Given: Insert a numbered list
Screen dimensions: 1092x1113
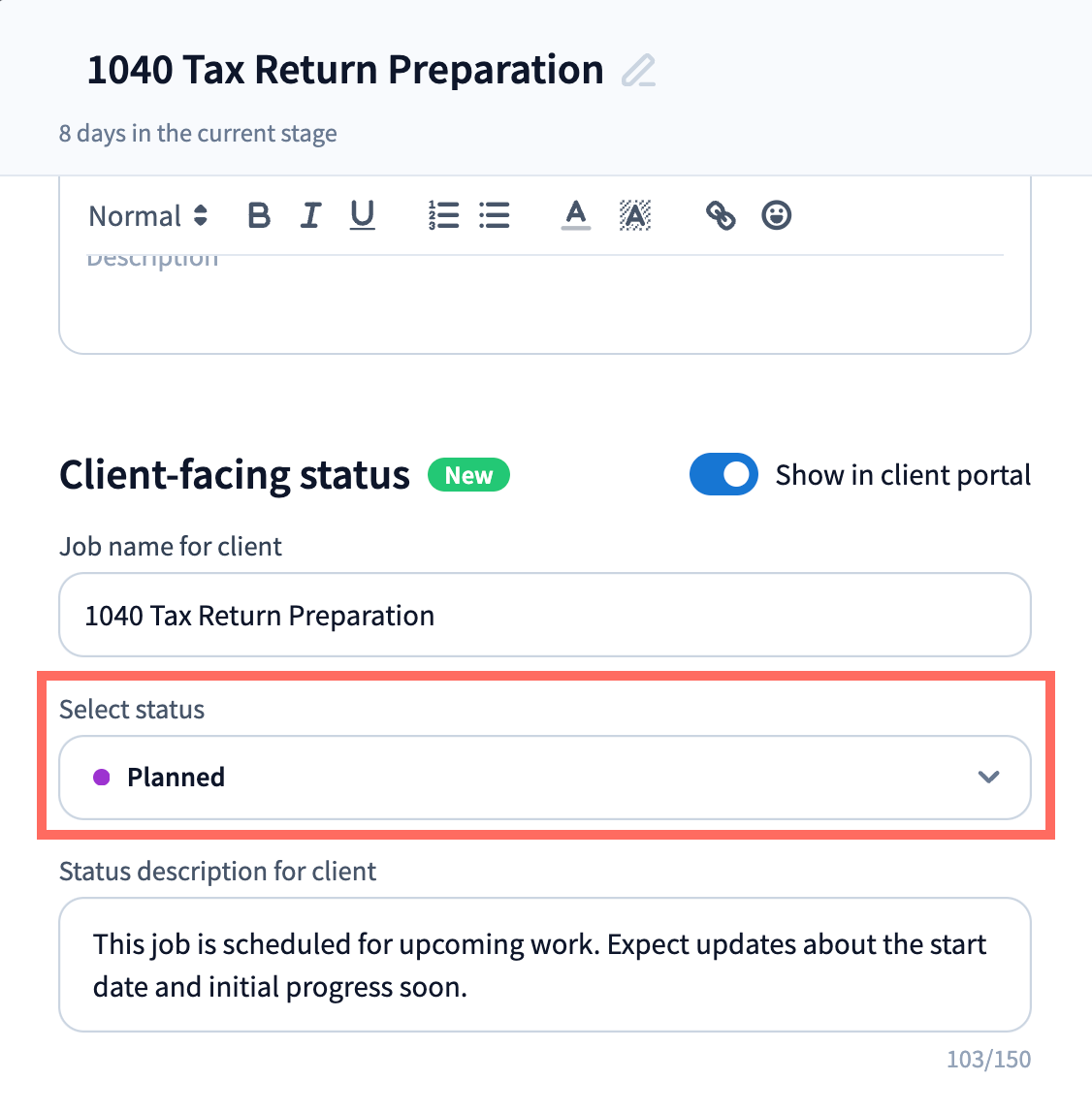Looking at the screenshot, I should (443, 215).
